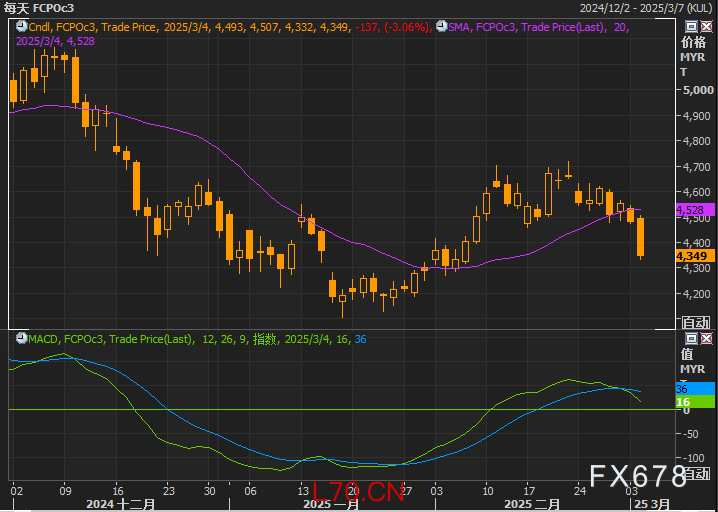Click the clock icon before SMA legend
This screenshot has width=718, height=512.
(441, 28)
